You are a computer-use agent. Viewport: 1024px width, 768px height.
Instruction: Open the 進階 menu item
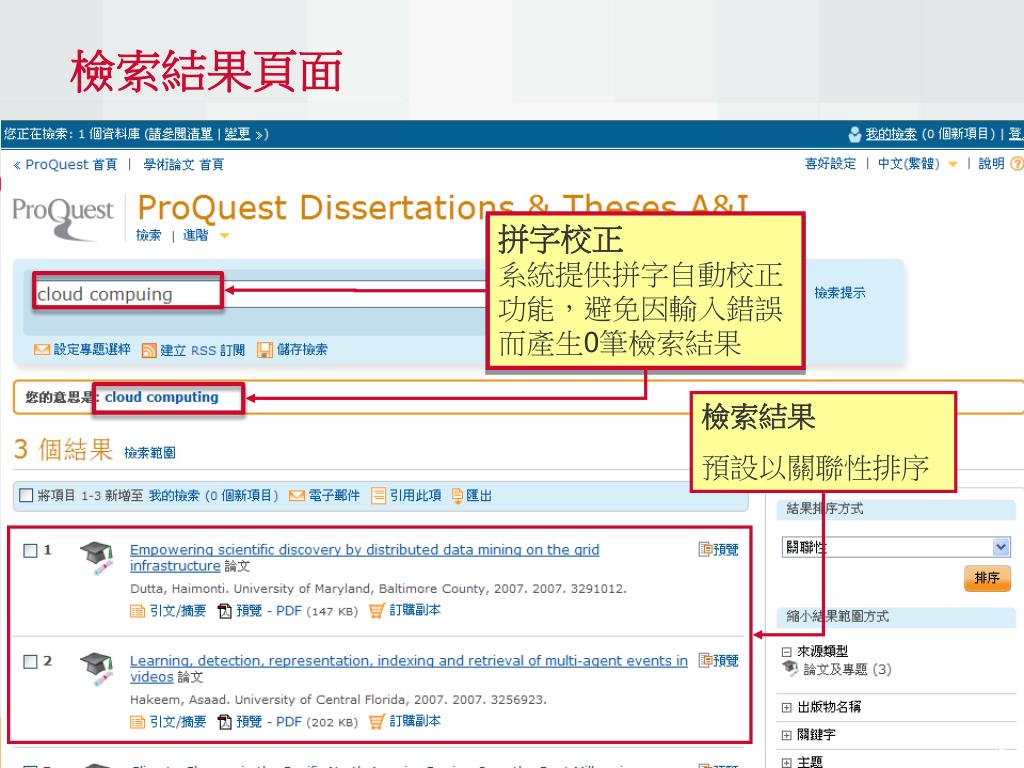click(x=195, y=235)
